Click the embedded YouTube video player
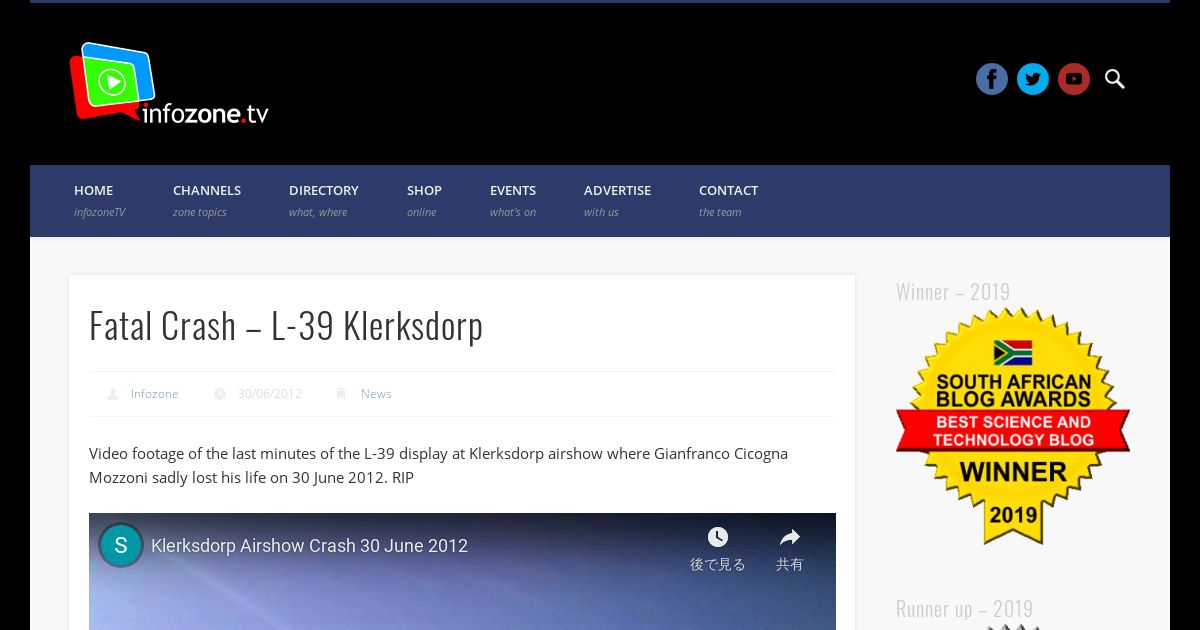Image resolution: width=1200 pixels, height=630 pixels. pos(462,572)
